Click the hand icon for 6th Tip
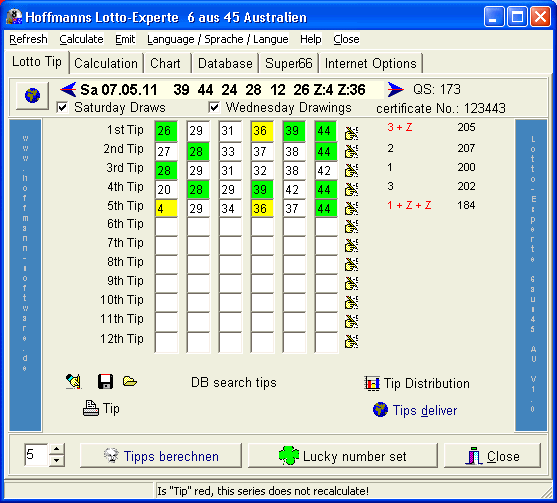The image size is (557, 503). tap(351, 227)
